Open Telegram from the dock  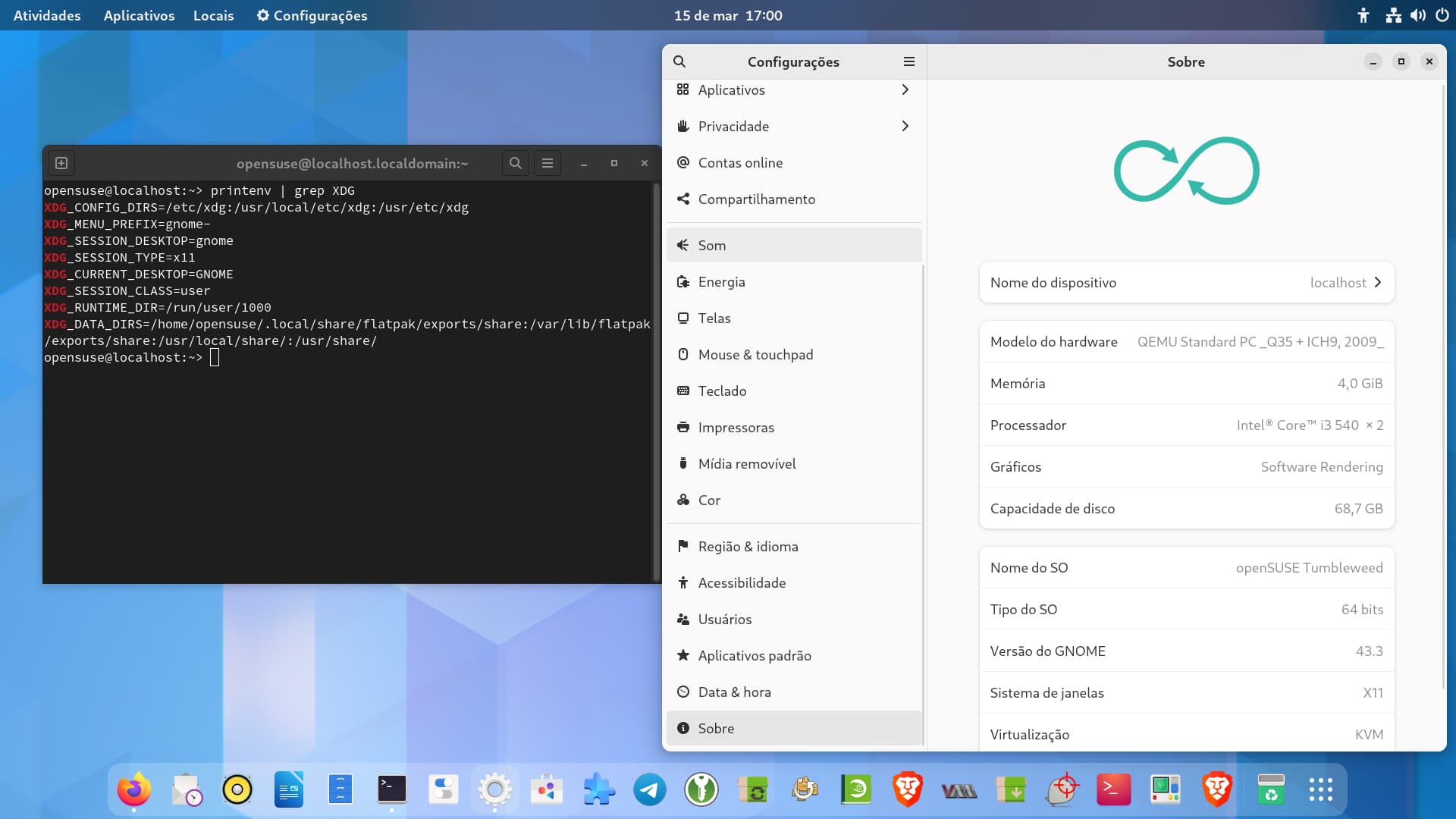click(650, 790)
